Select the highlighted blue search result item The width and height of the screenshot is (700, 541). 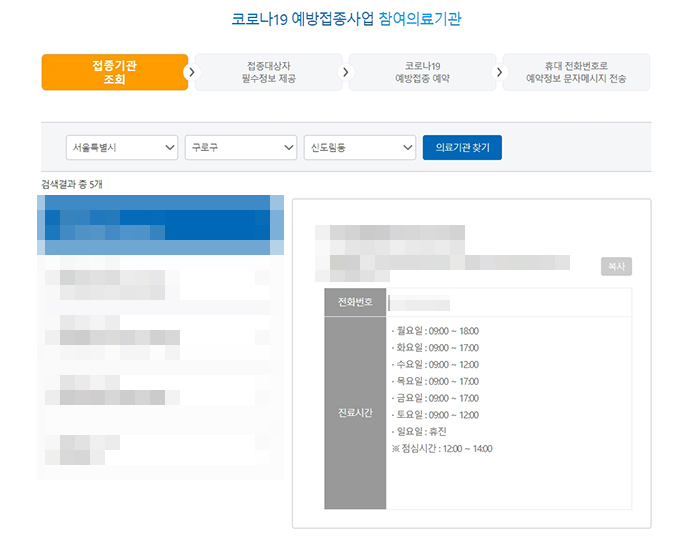(x=160, y=225)
